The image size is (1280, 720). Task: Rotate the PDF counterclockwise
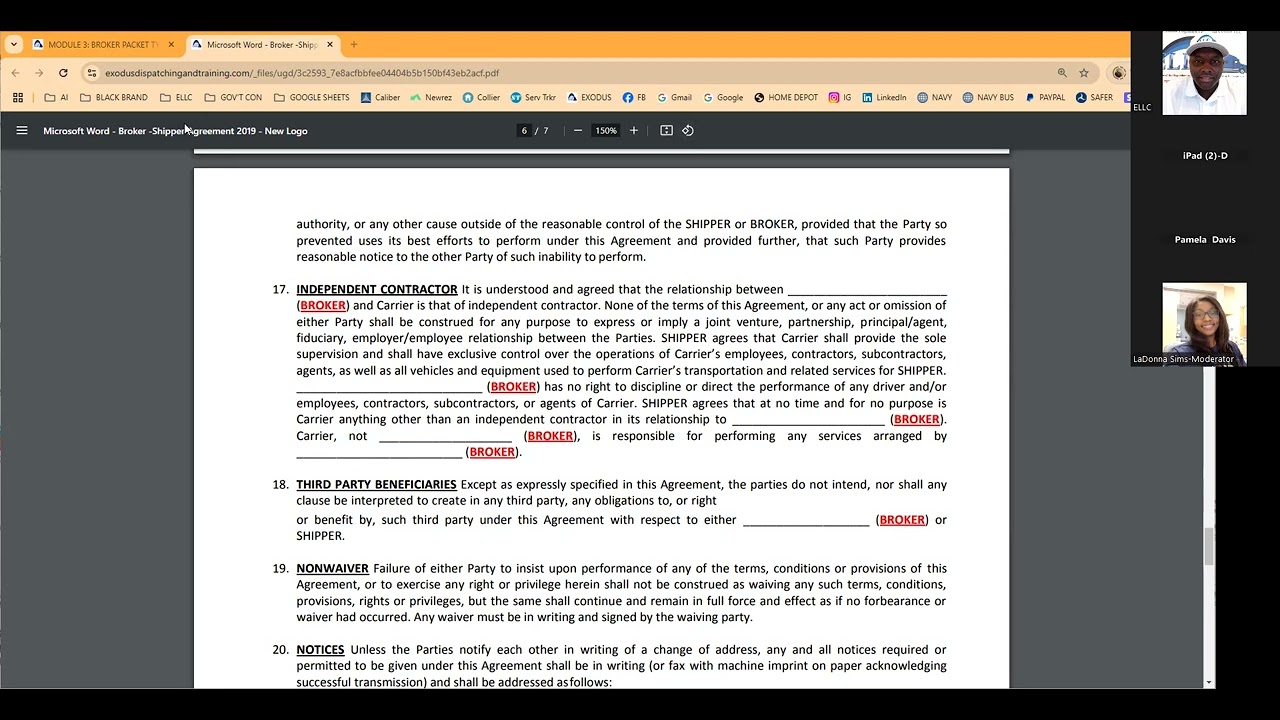click(688, 130)
